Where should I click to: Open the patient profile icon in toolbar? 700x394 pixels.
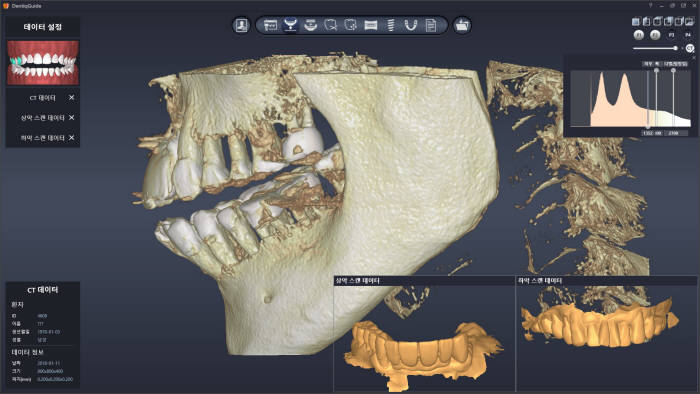(x=242, y=25)
